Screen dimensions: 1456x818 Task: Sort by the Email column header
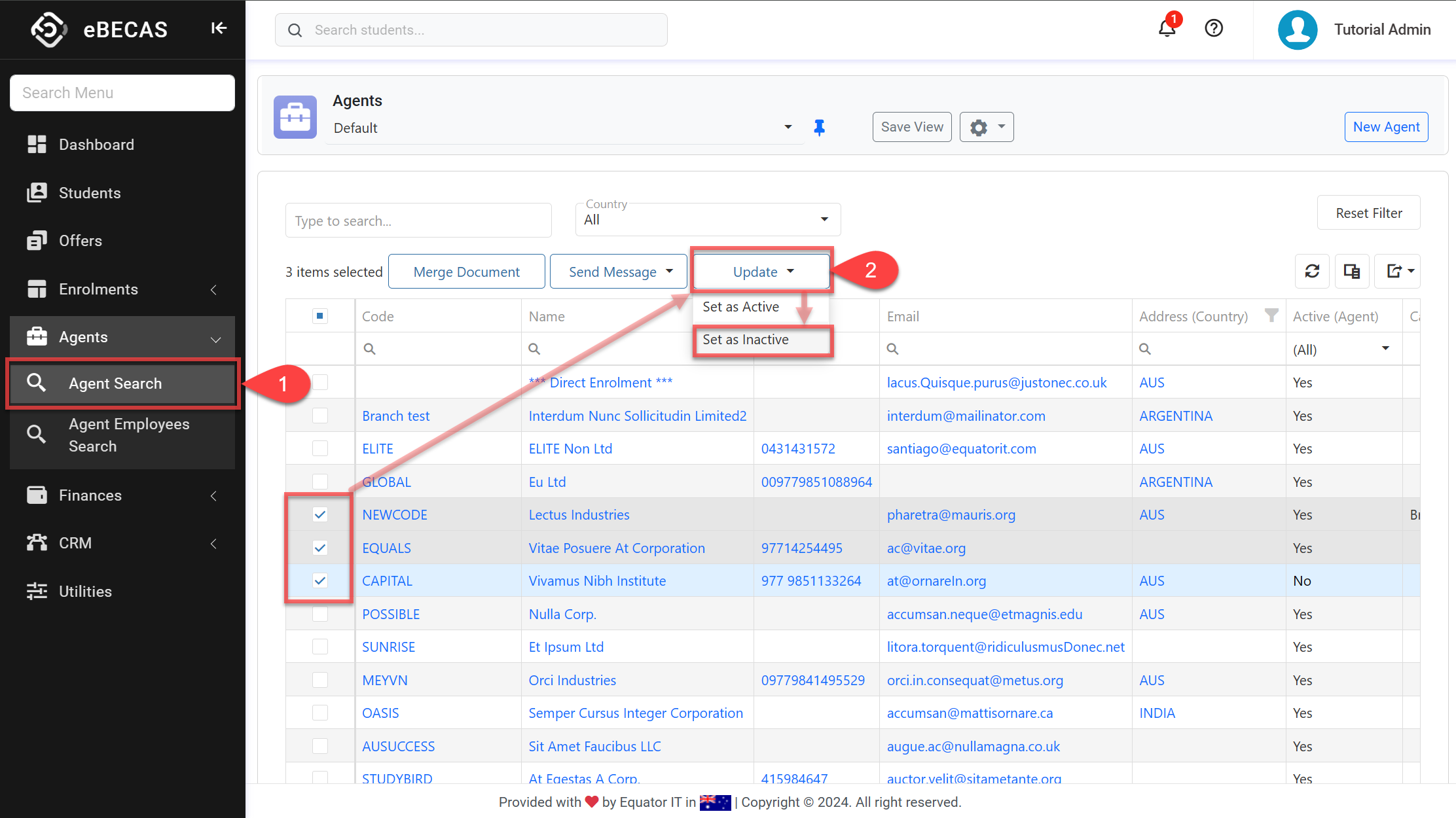tap(903, 316)
